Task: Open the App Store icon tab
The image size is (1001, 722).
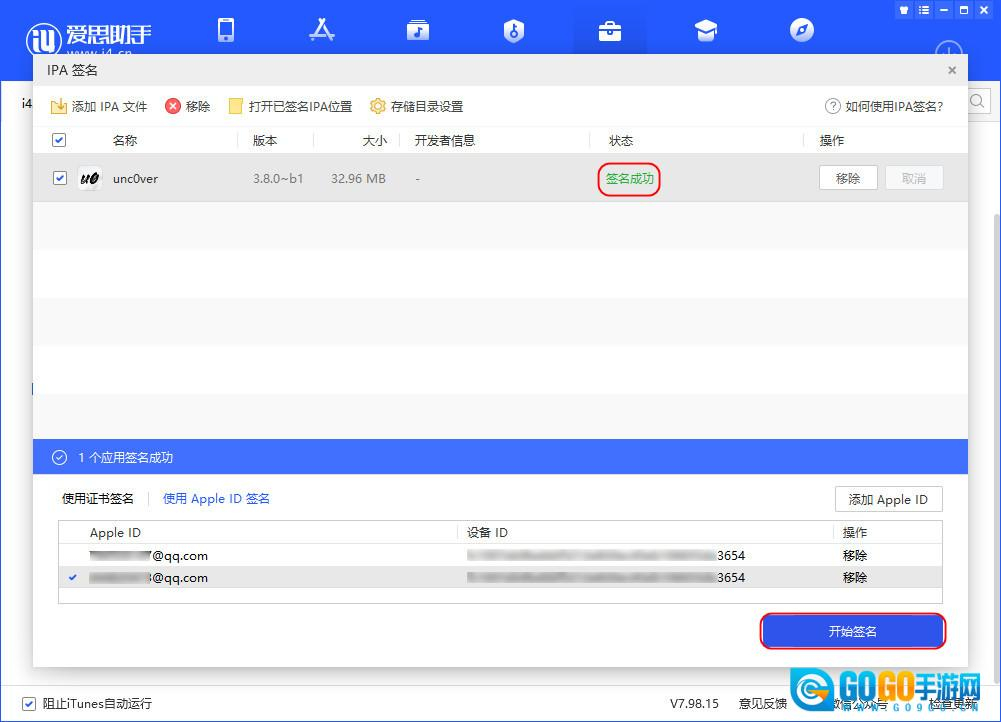Action: (321, 30)
